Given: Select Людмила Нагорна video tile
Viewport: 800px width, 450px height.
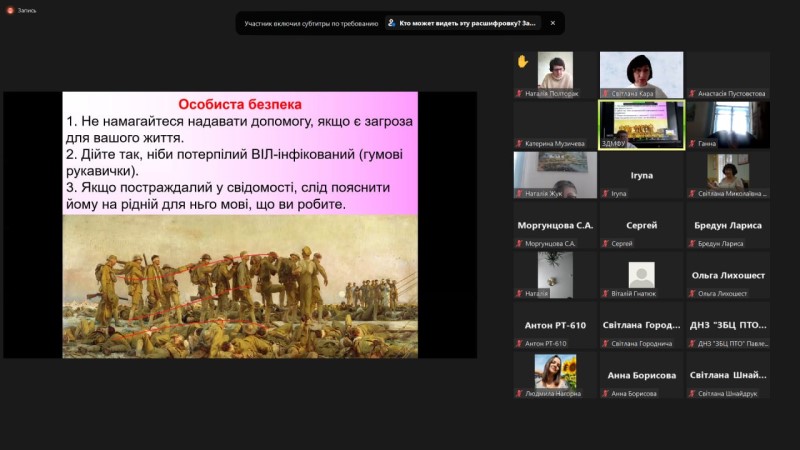Looking at the screenshot, I should click(x=555, y=374).
